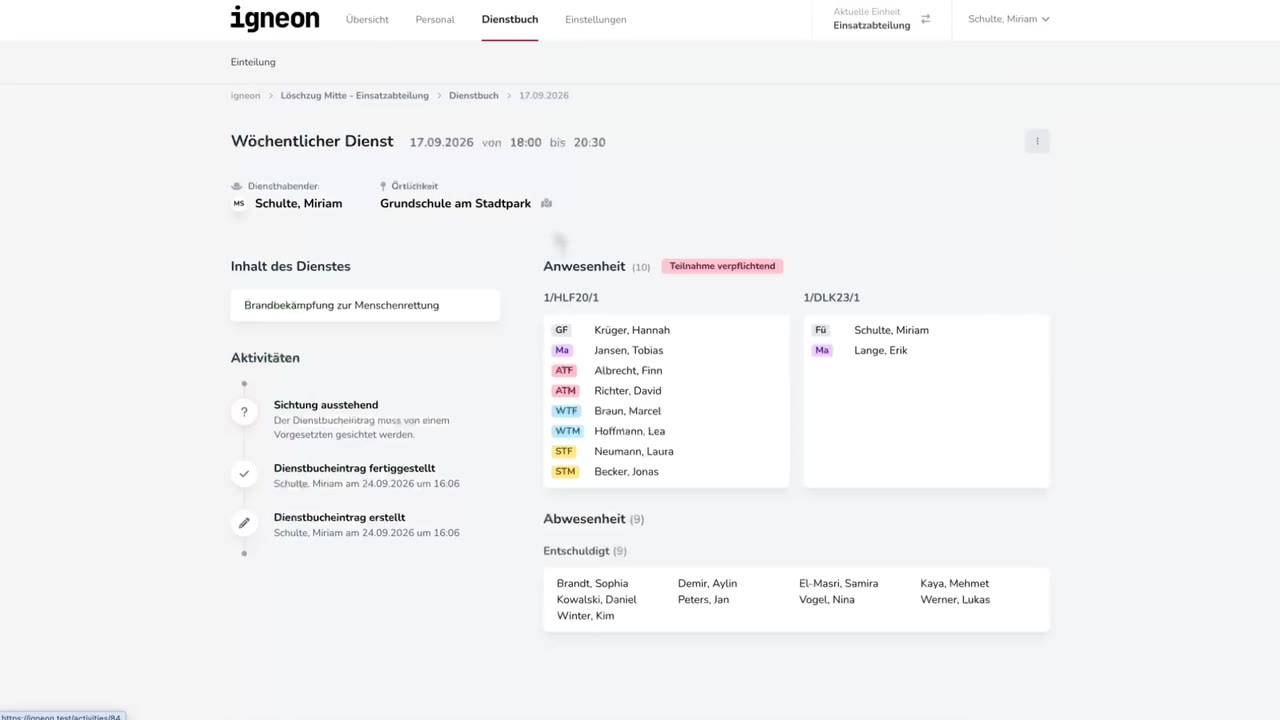
Task: Switch unit with the swap arrows icon
Action: (x=925, y=19)
